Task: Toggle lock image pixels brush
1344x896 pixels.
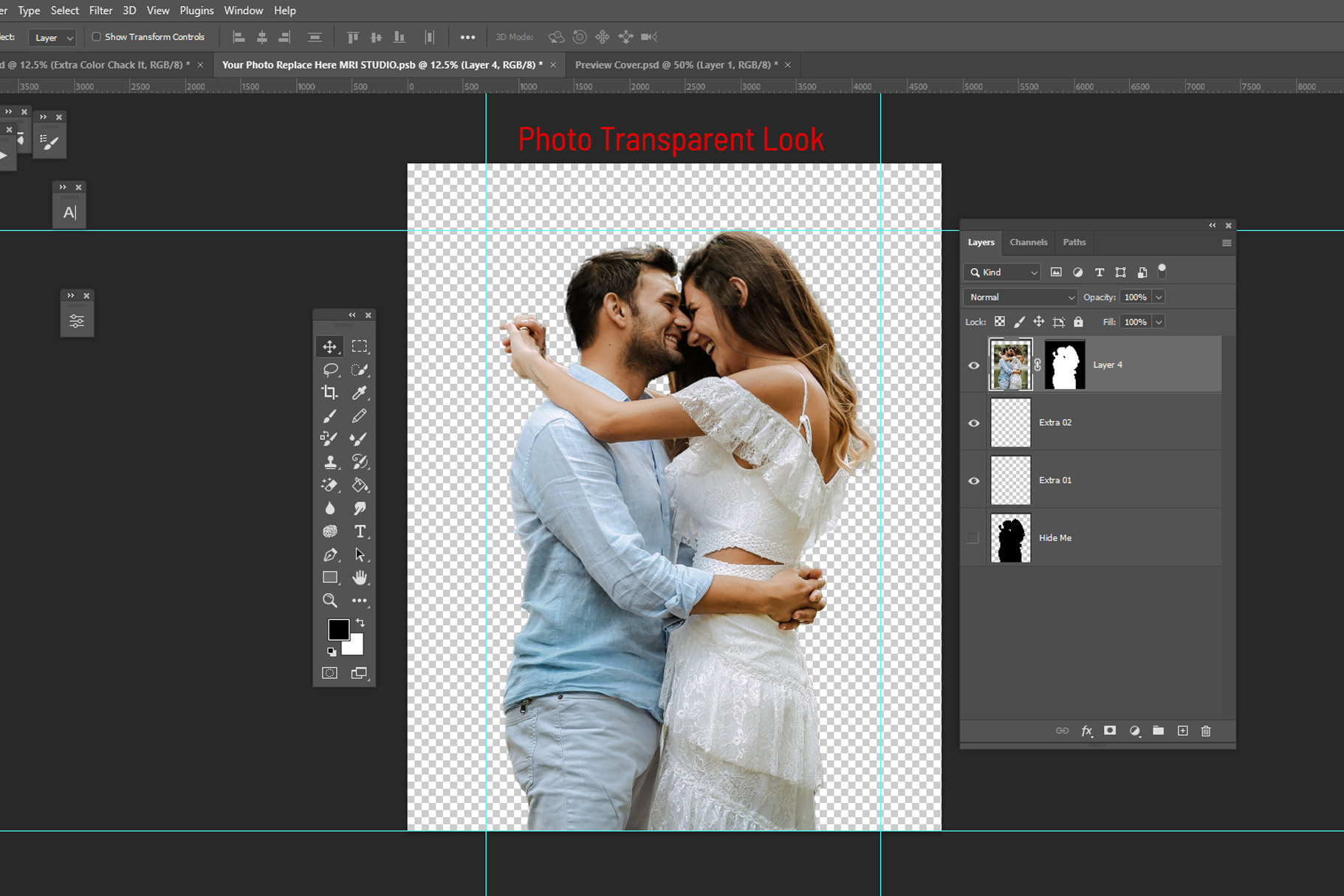Action: 1019,322
